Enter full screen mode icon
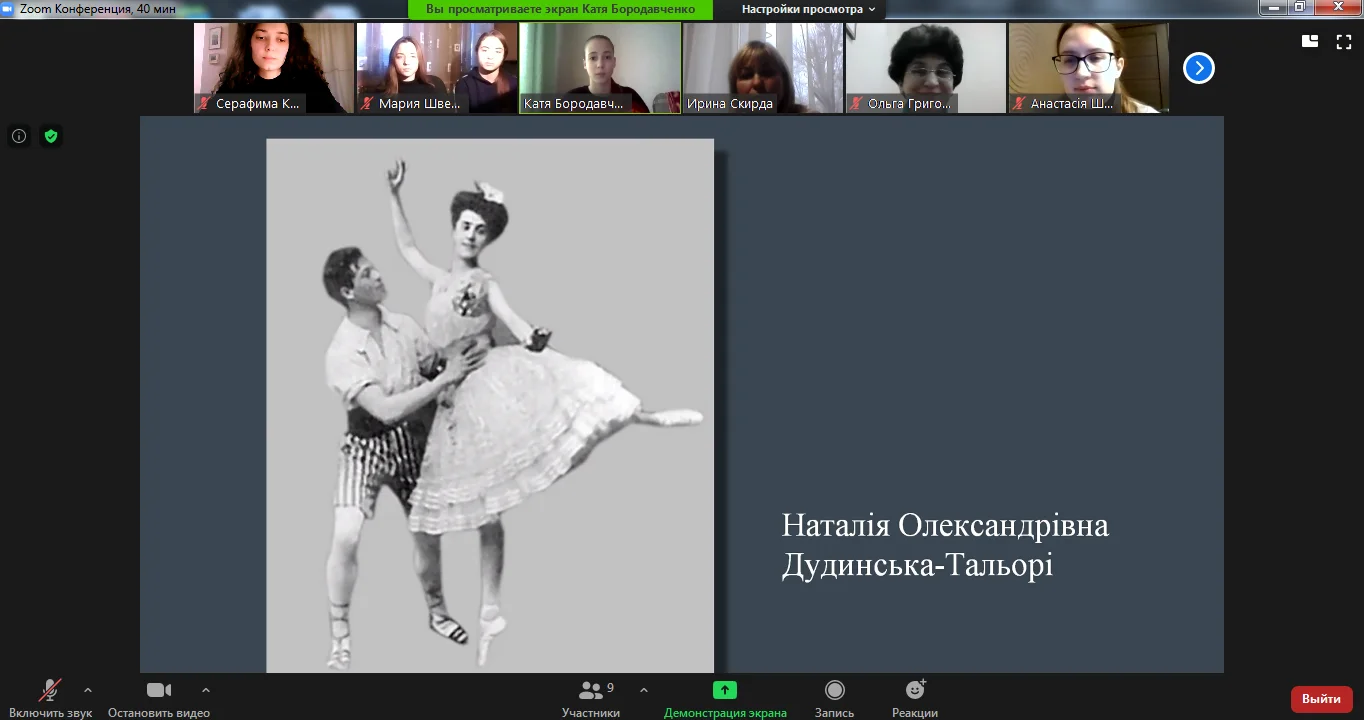 [x=1343, y=41]
